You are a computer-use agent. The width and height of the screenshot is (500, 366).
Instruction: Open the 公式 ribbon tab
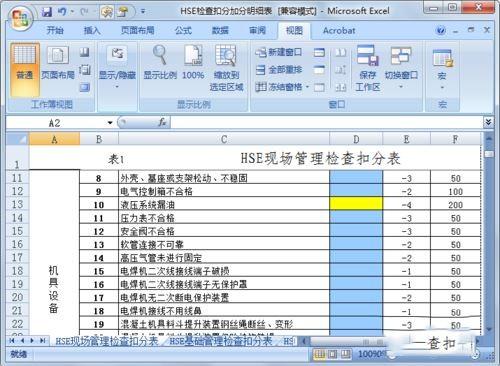pos(183,31)
